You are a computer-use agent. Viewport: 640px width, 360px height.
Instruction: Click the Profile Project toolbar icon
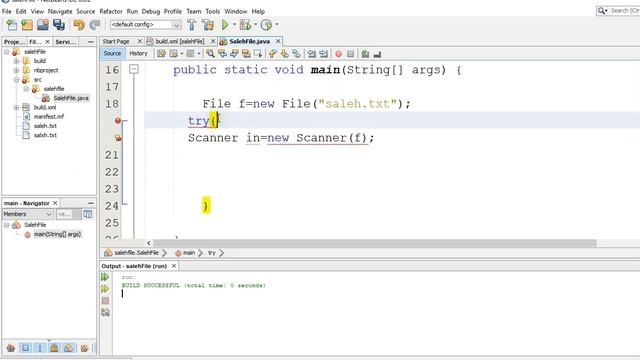pos(266,25)
